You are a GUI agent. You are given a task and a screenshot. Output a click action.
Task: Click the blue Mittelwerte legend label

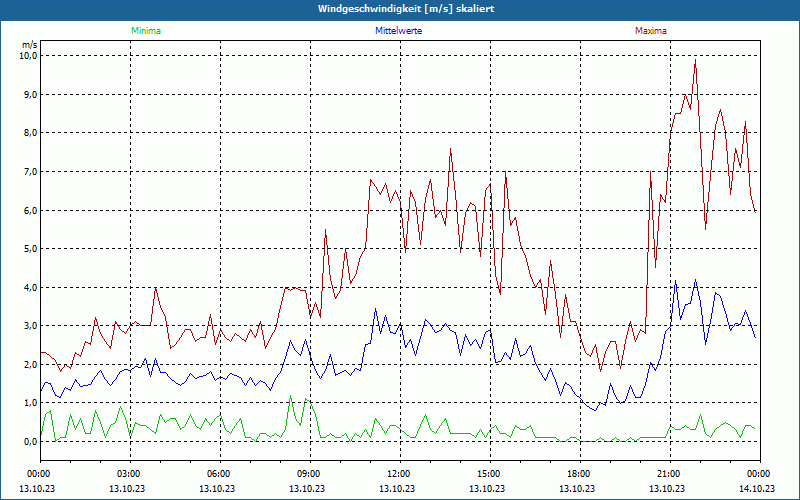398,31
